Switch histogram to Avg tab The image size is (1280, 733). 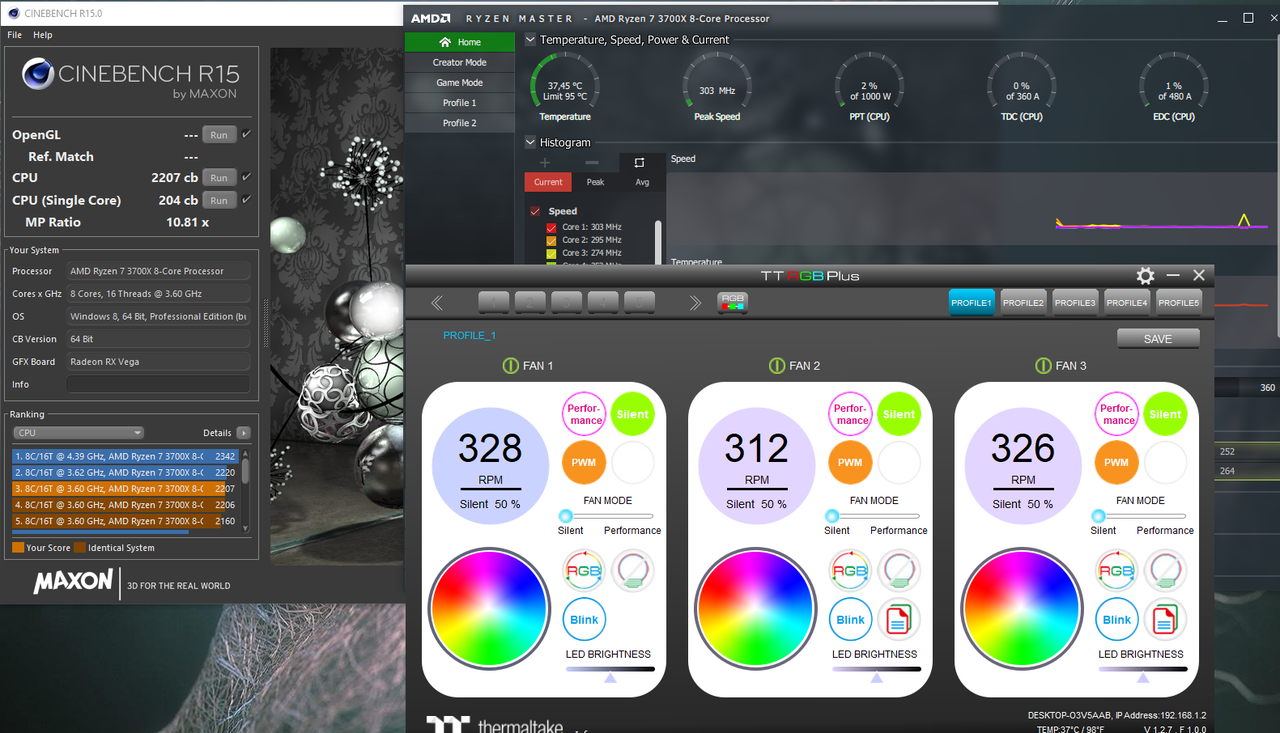tap(642, 182)
